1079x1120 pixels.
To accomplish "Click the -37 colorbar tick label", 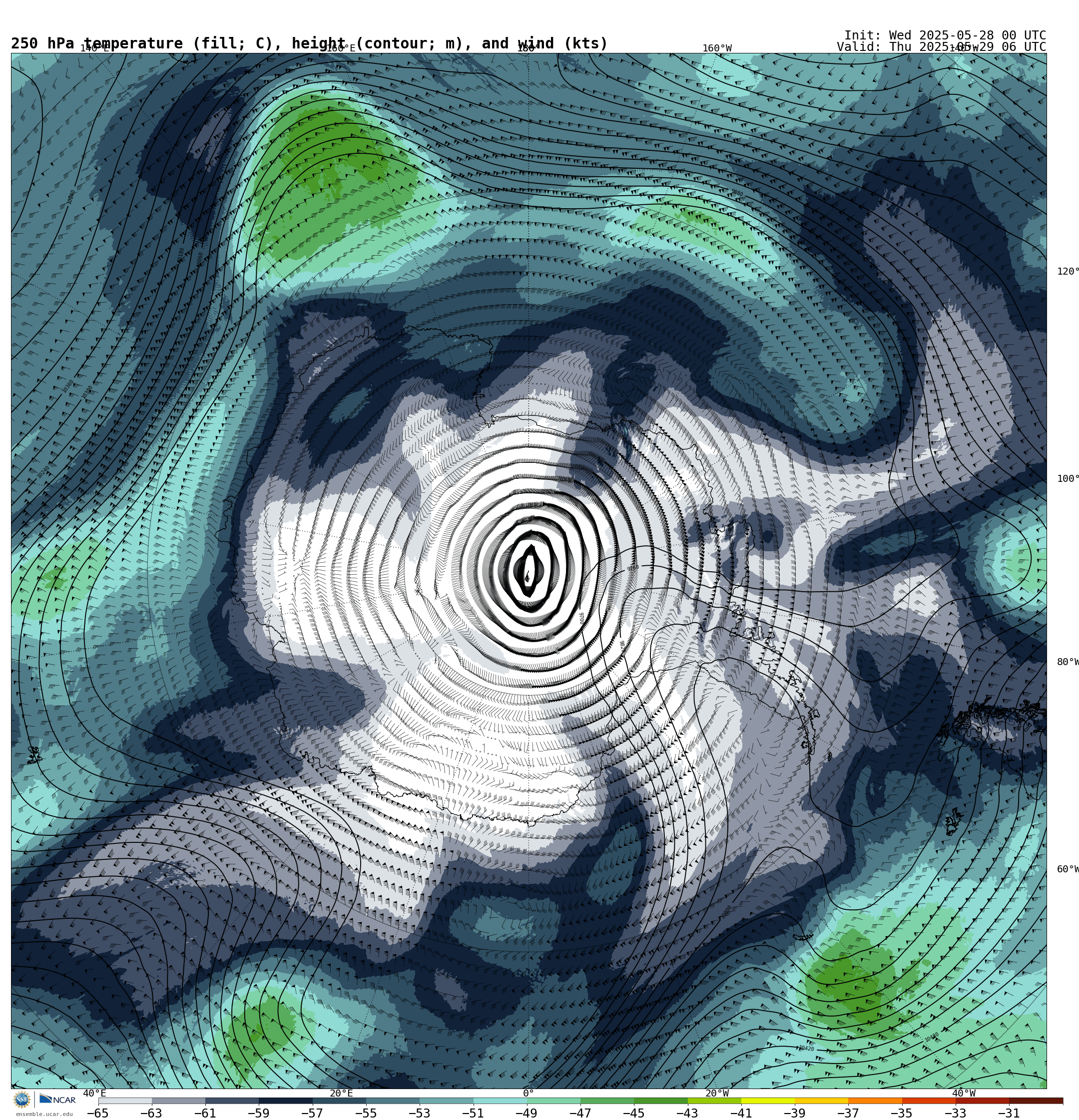I will 849,1113.
